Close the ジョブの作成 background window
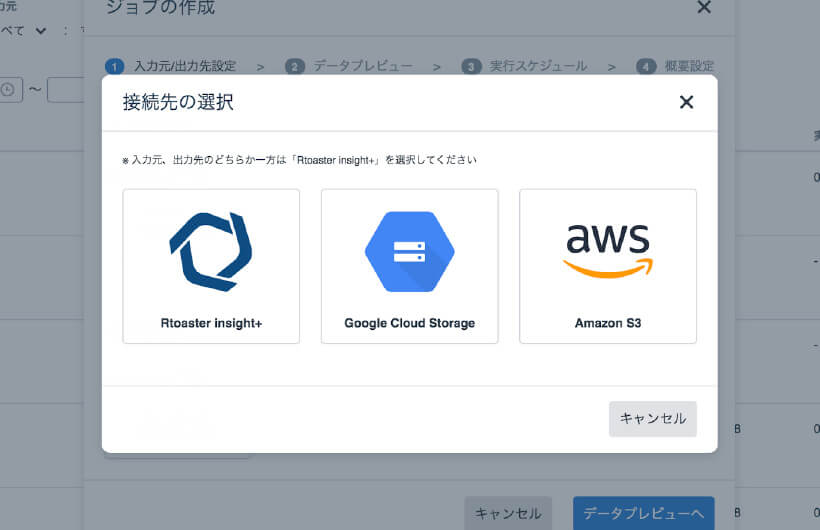 point(704,7)
